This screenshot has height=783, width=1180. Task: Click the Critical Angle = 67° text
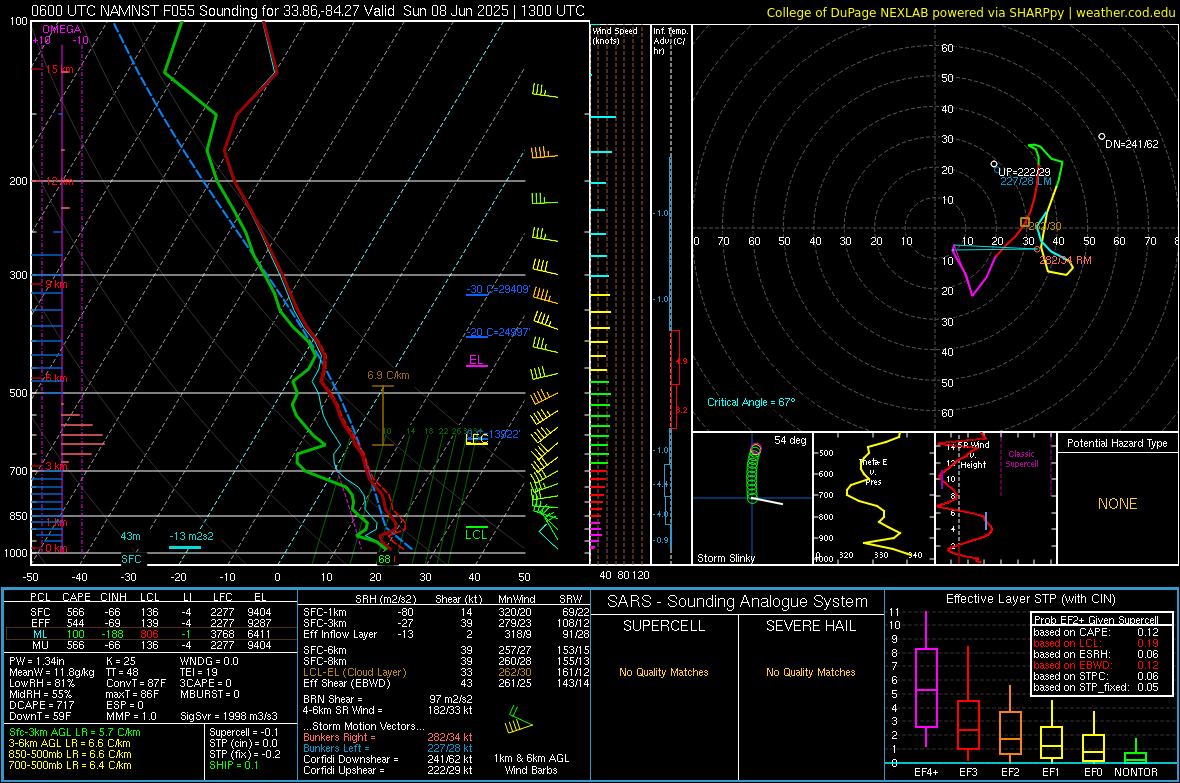click(x=751, y=402)
